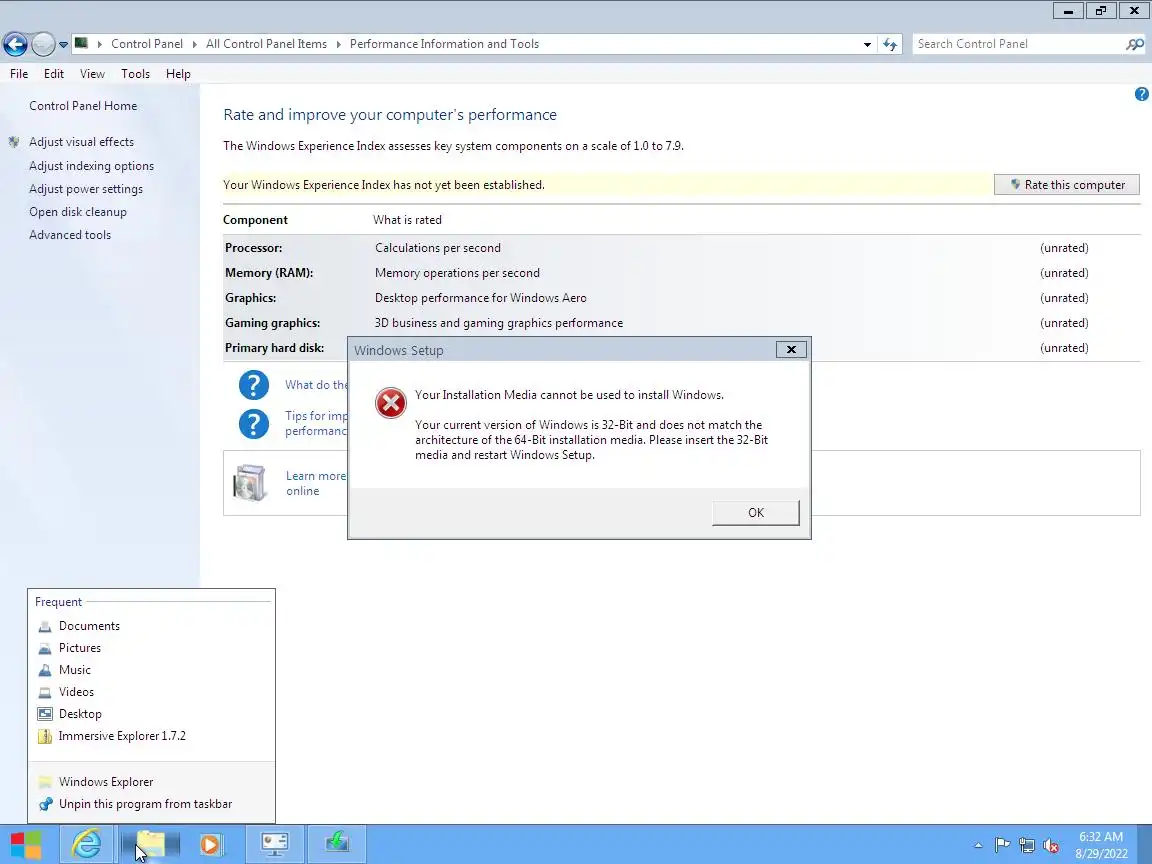Expand the chevron after Control Panel breadcrumb
Screen dimensions: 1152x864
(x=194, y=44)
